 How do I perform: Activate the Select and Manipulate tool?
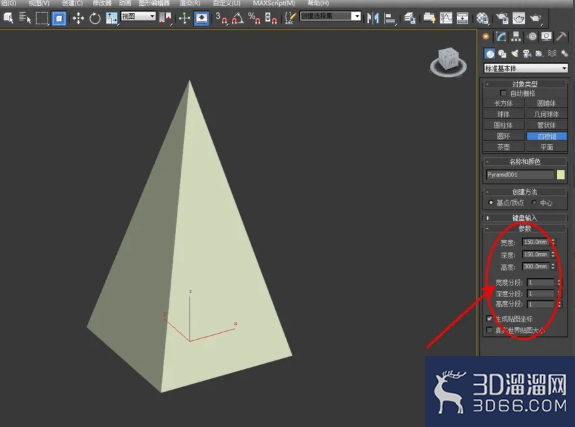184,18
